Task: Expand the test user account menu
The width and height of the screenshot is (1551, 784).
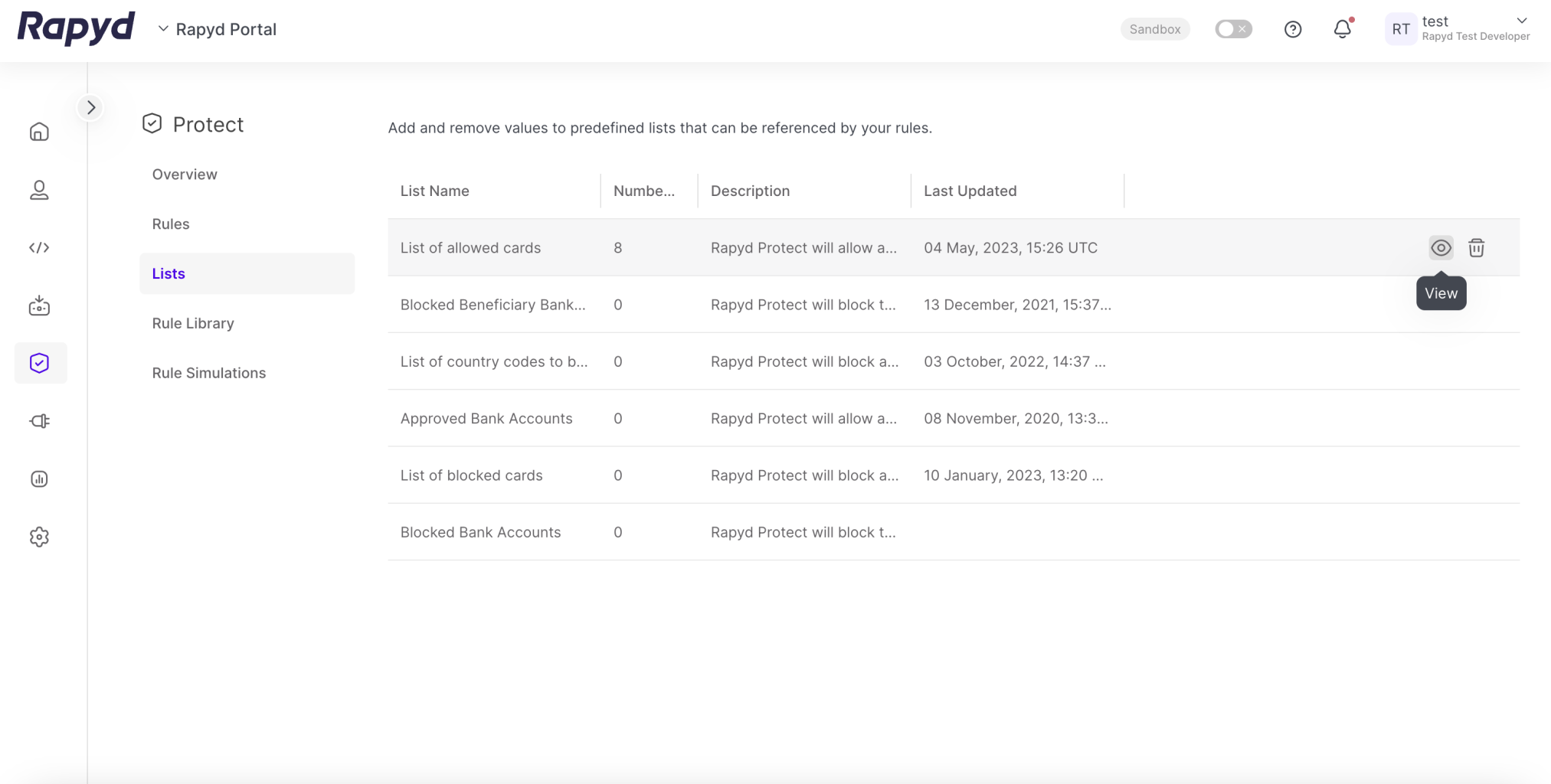Action: (1521, 21)
